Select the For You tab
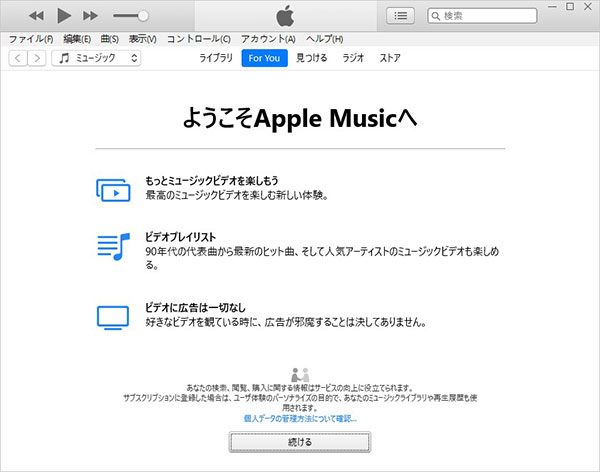The image size is (600, 472). coord(264,58)
